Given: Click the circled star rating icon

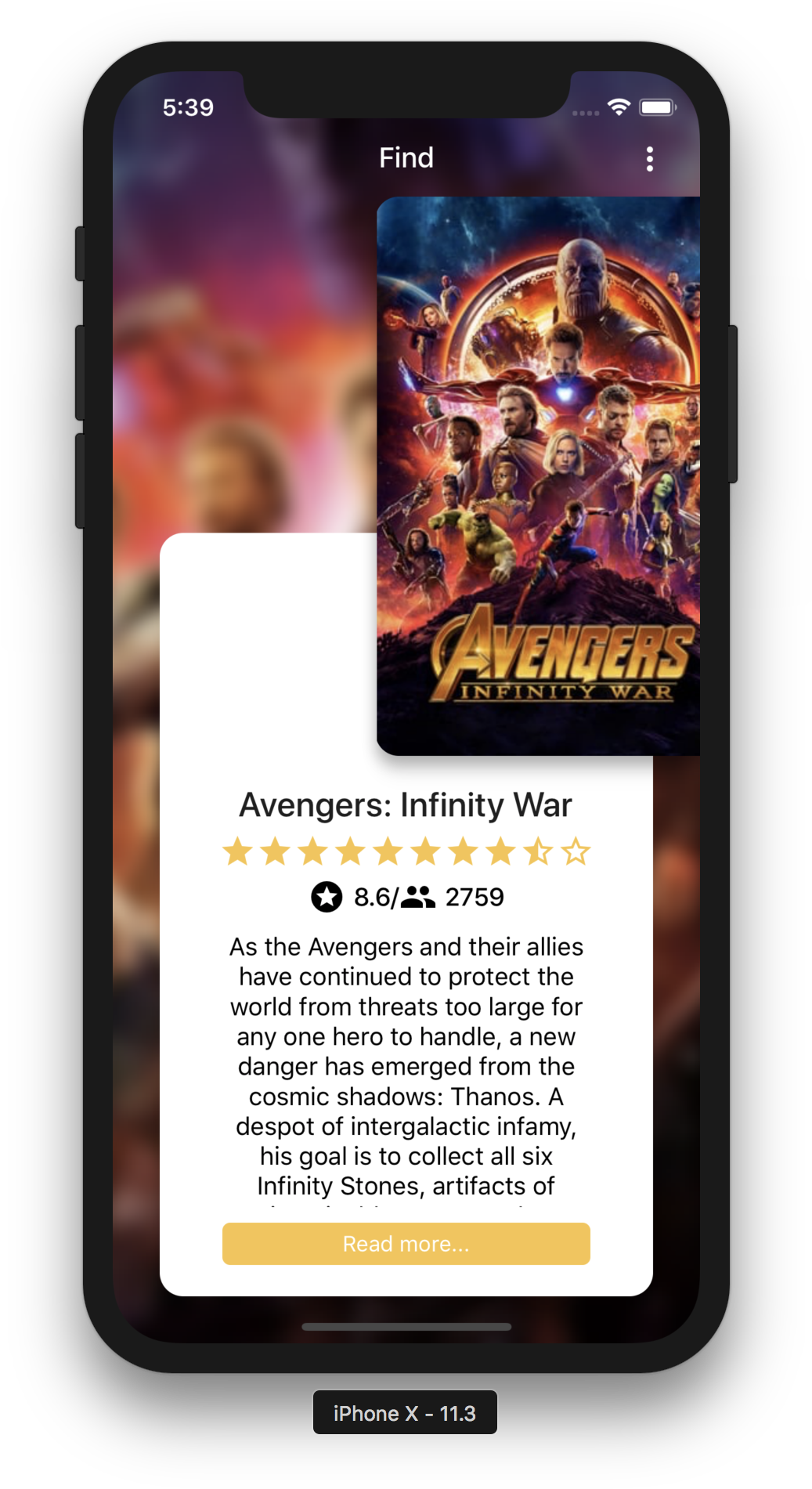Looking at the screenshot, I should click(x=327, y=897).
